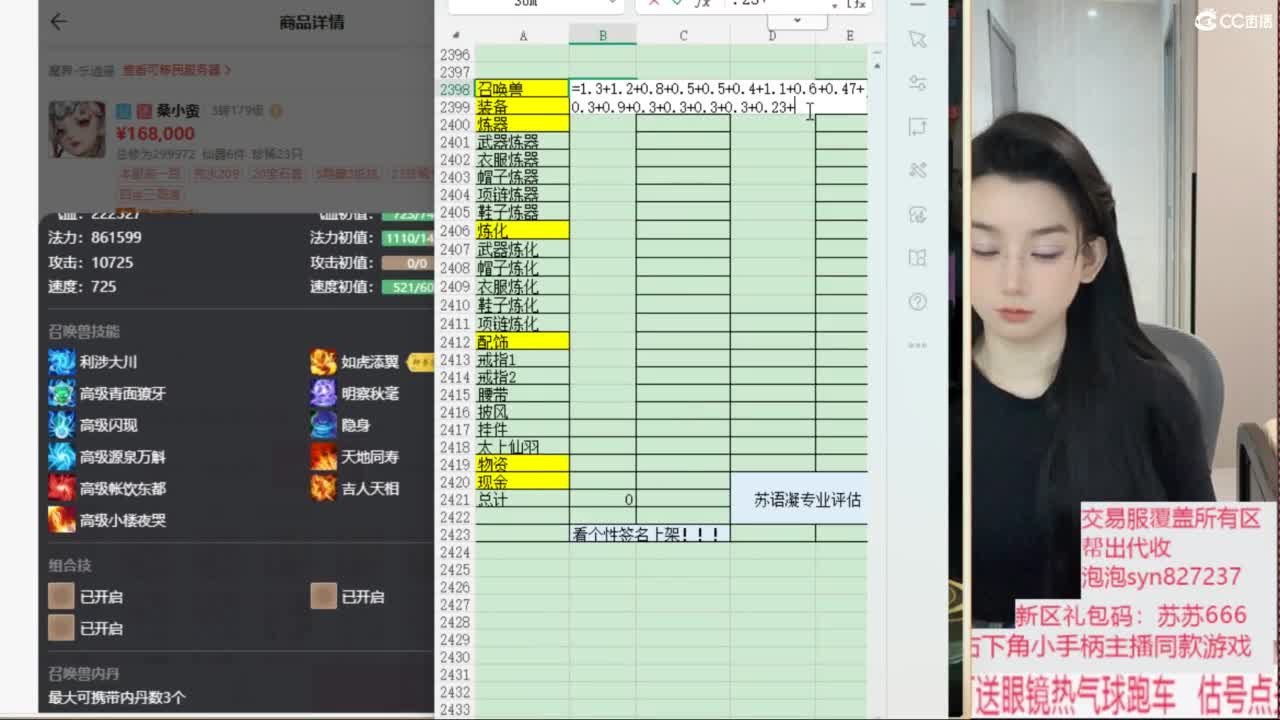Click the 高级源泉万斛 skill icon

click(x=62, y=457)
